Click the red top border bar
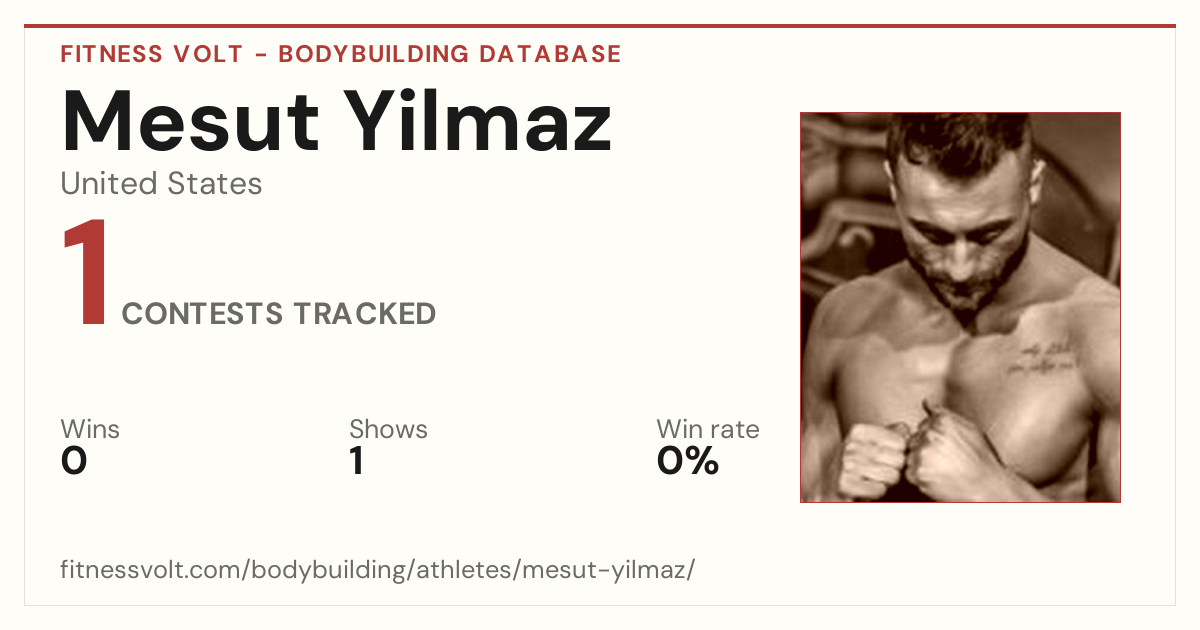 point(600,26)
